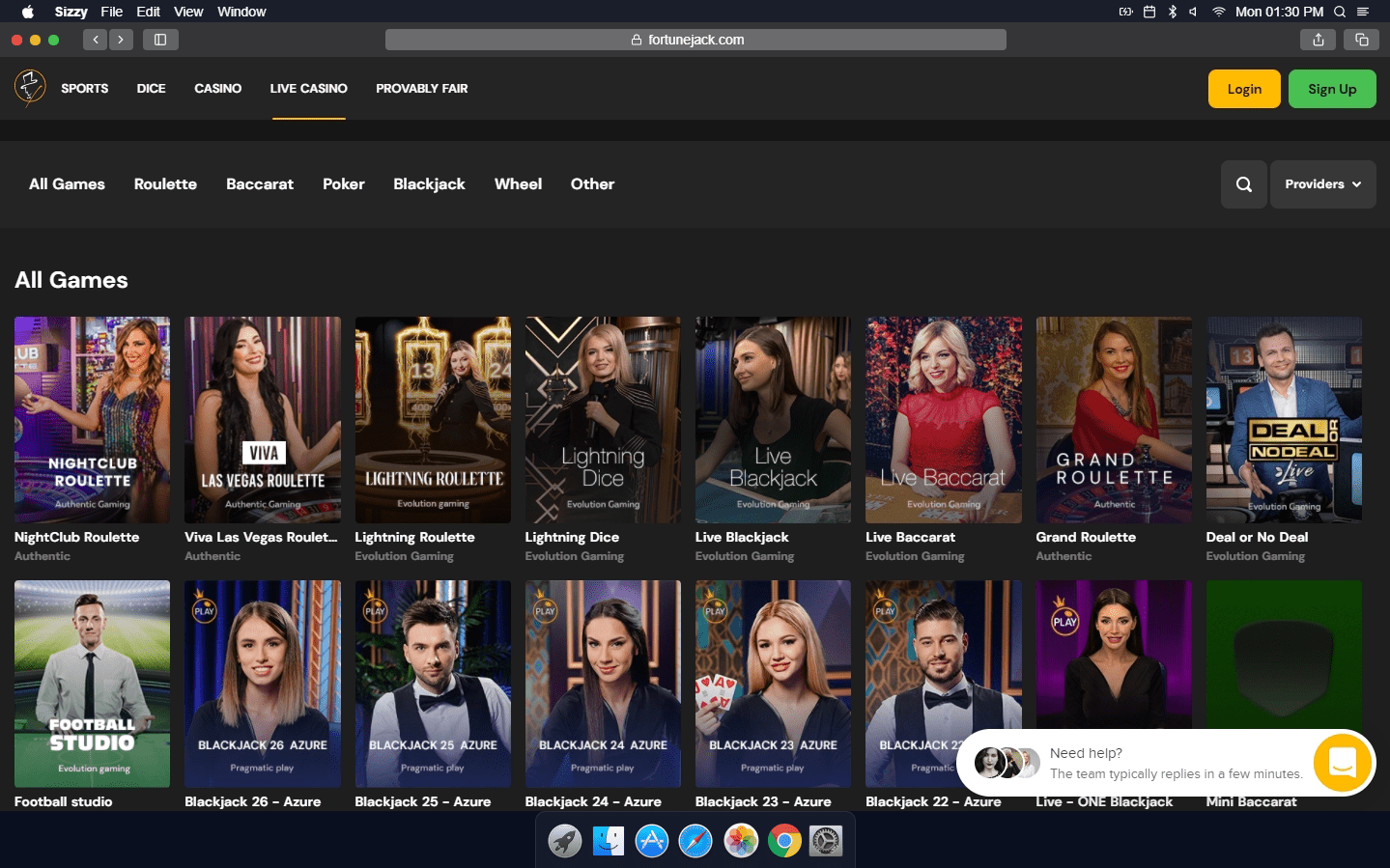Open the Grand Roulette game thumbnail
Image resolution: width=1390 pixels, height=868 pixels.
coord(1114,420)
